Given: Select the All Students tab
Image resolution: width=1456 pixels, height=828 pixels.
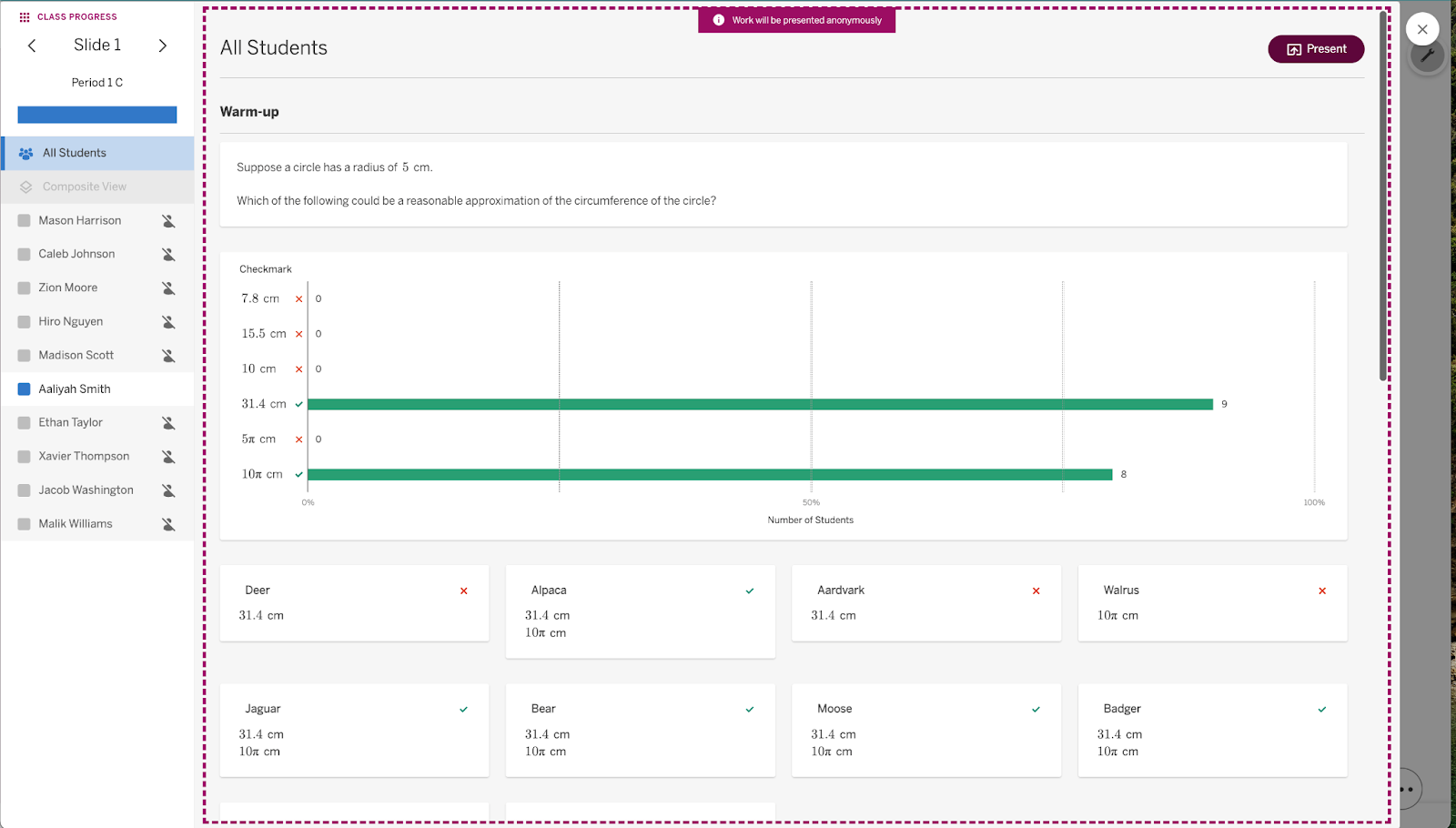Looking at the screenshot, I should (x=97, y=154).
